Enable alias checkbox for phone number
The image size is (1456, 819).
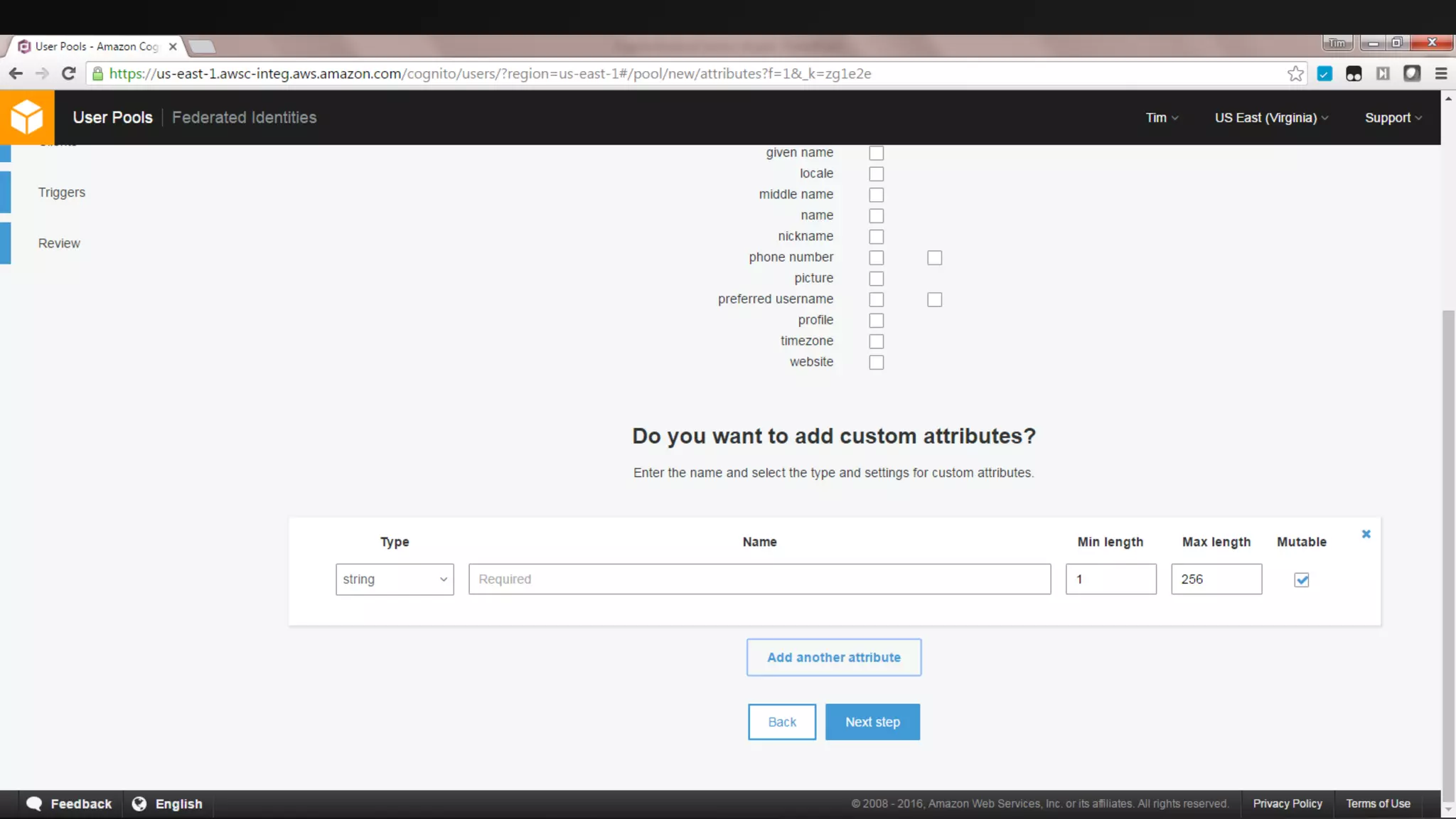point(934,258)
